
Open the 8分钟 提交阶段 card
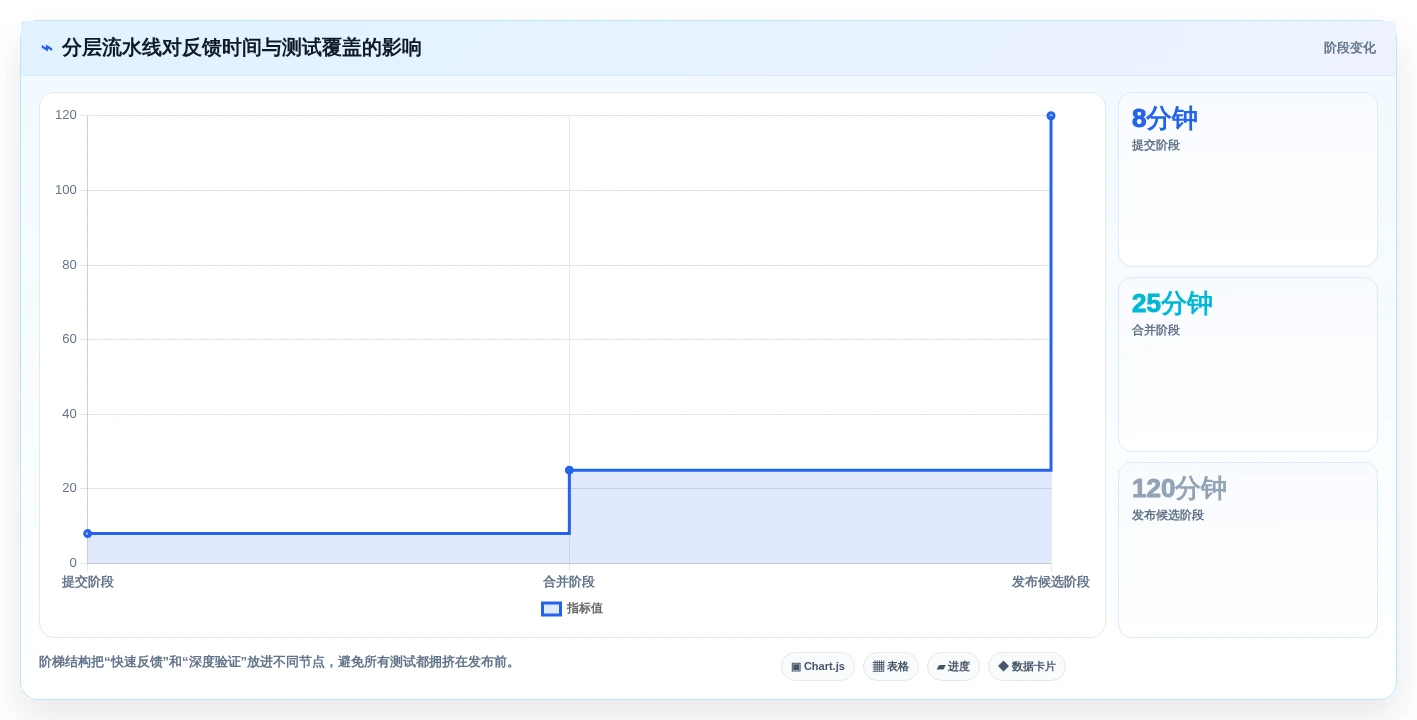click(x=1248, y=180)
